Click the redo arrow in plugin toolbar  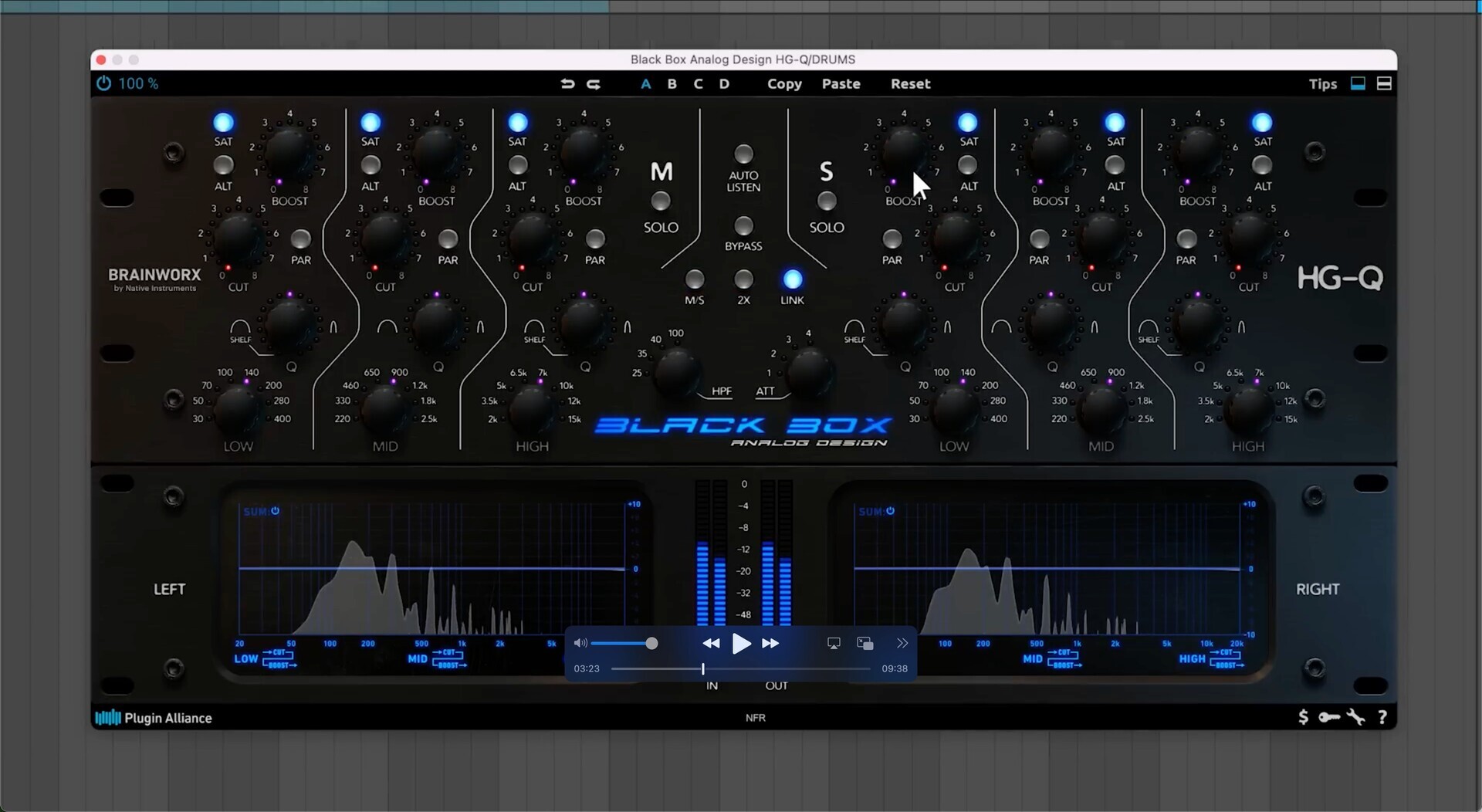pos(594,83)
